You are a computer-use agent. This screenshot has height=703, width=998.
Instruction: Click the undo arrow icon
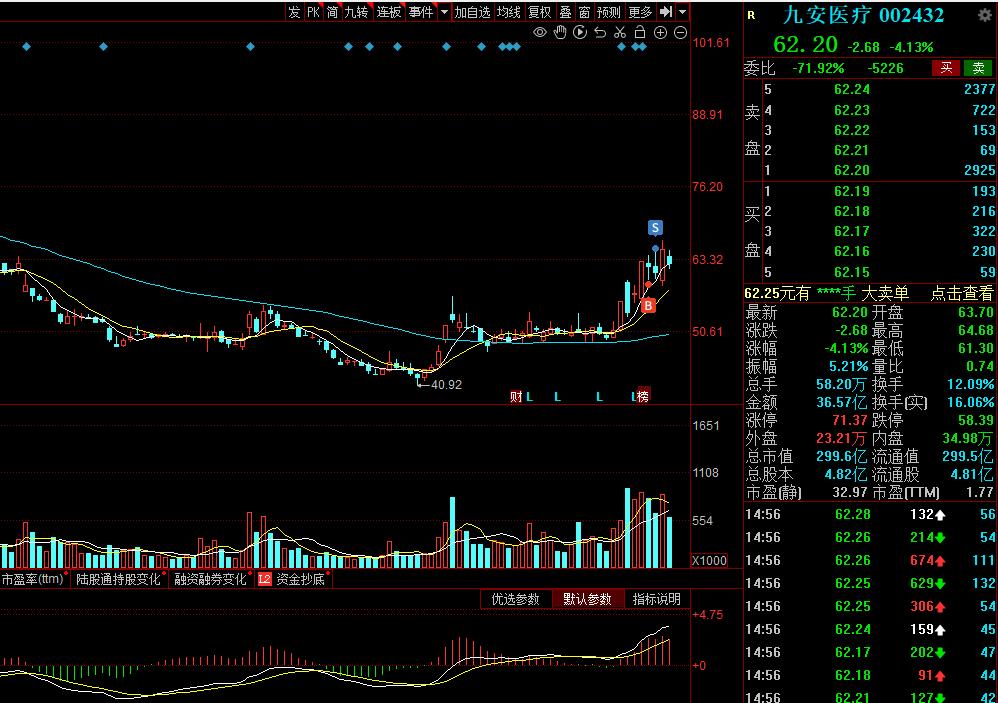600,33
